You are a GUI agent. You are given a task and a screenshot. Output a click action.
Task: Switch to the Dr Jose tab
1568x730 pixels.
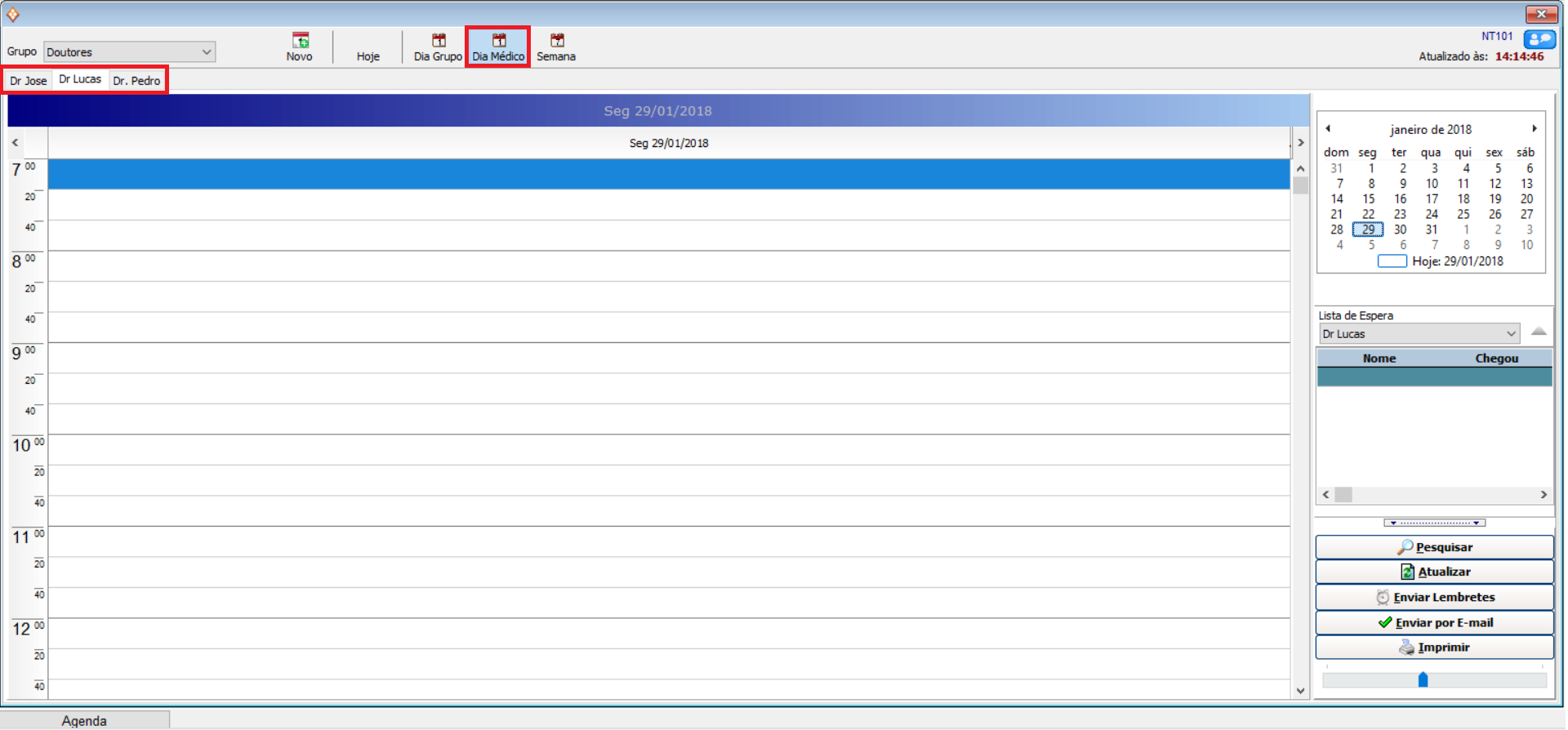[x=29, y=81]
